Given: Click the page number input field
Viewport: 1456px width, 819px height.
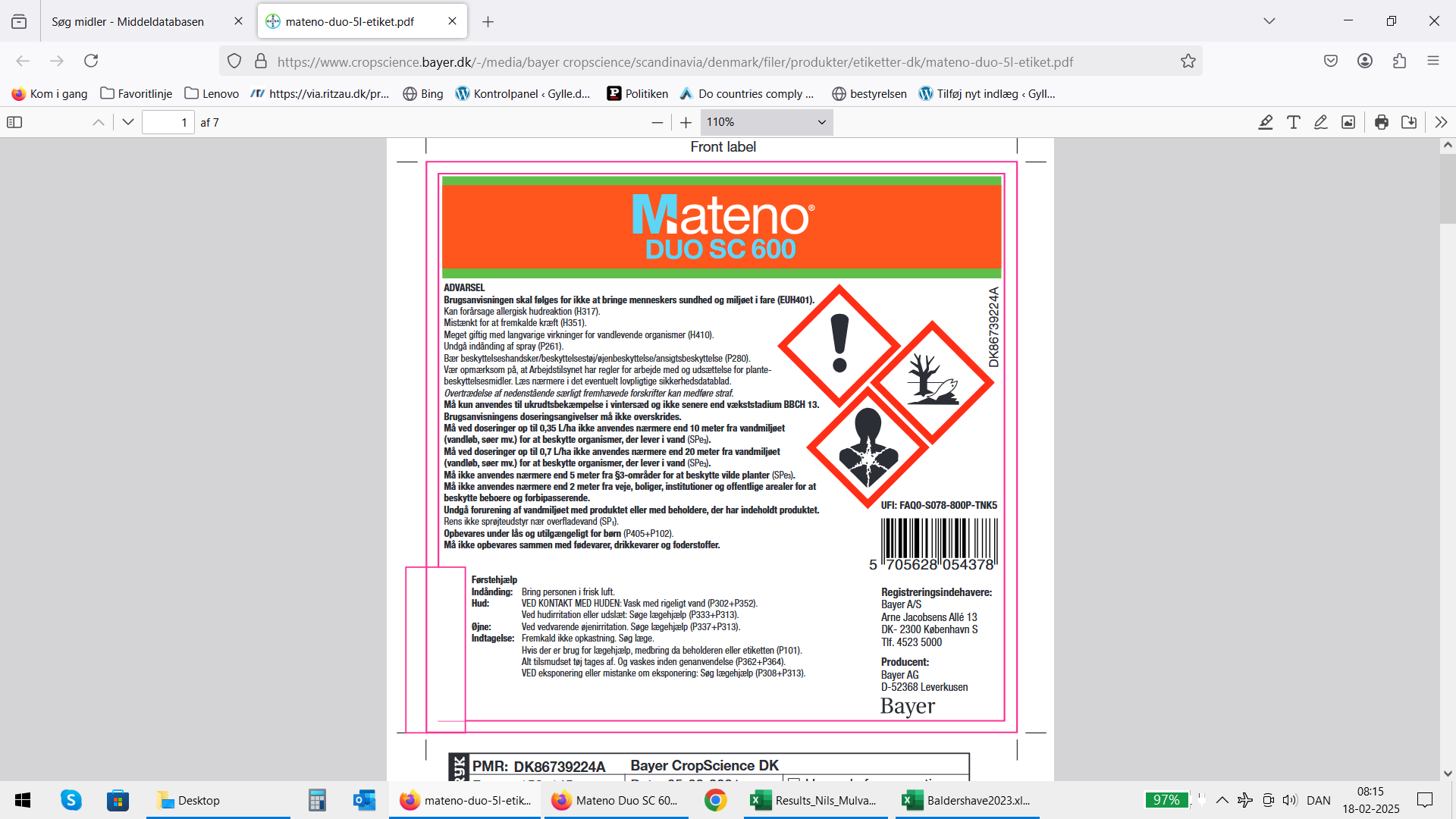Looking at the screenshot, I should coord(168,122).
